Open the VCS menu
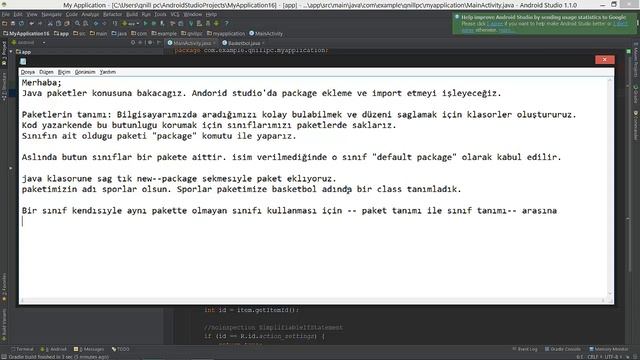This screenshot has height=360, width=640. pyautogui.click(x=175, y=14)
